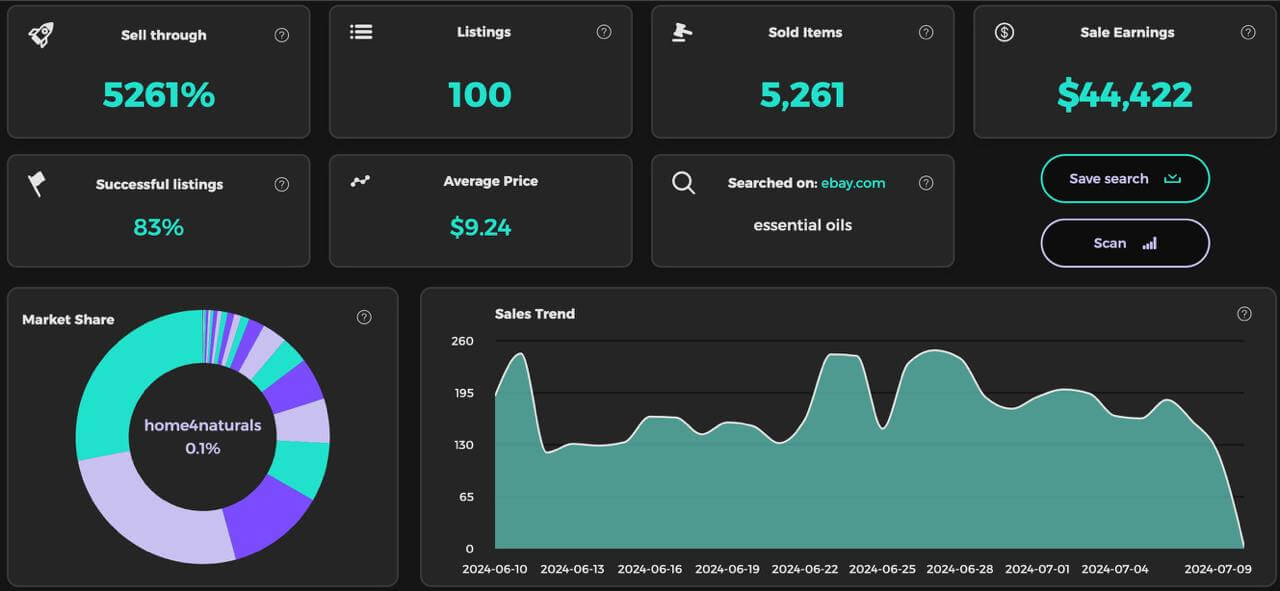
Task: Open help tooltip for Sell through
Action: tap(282, 35)
